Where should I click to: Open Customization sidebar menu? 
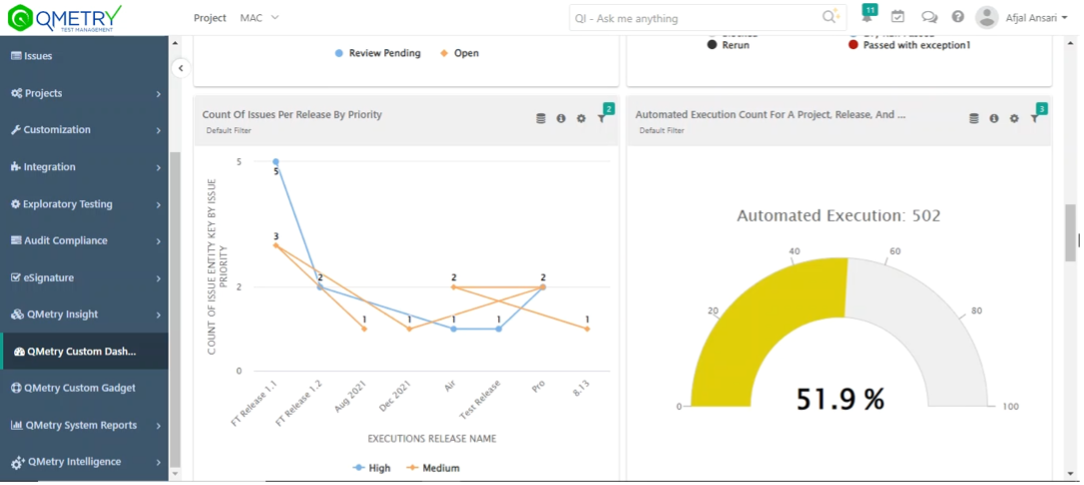tap(84, 130)
